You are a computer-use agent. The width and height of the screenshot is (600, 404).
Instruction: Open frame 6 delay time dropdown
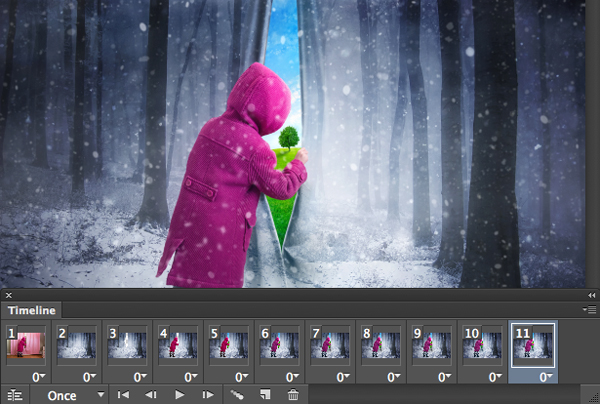(x=294, y=376)
